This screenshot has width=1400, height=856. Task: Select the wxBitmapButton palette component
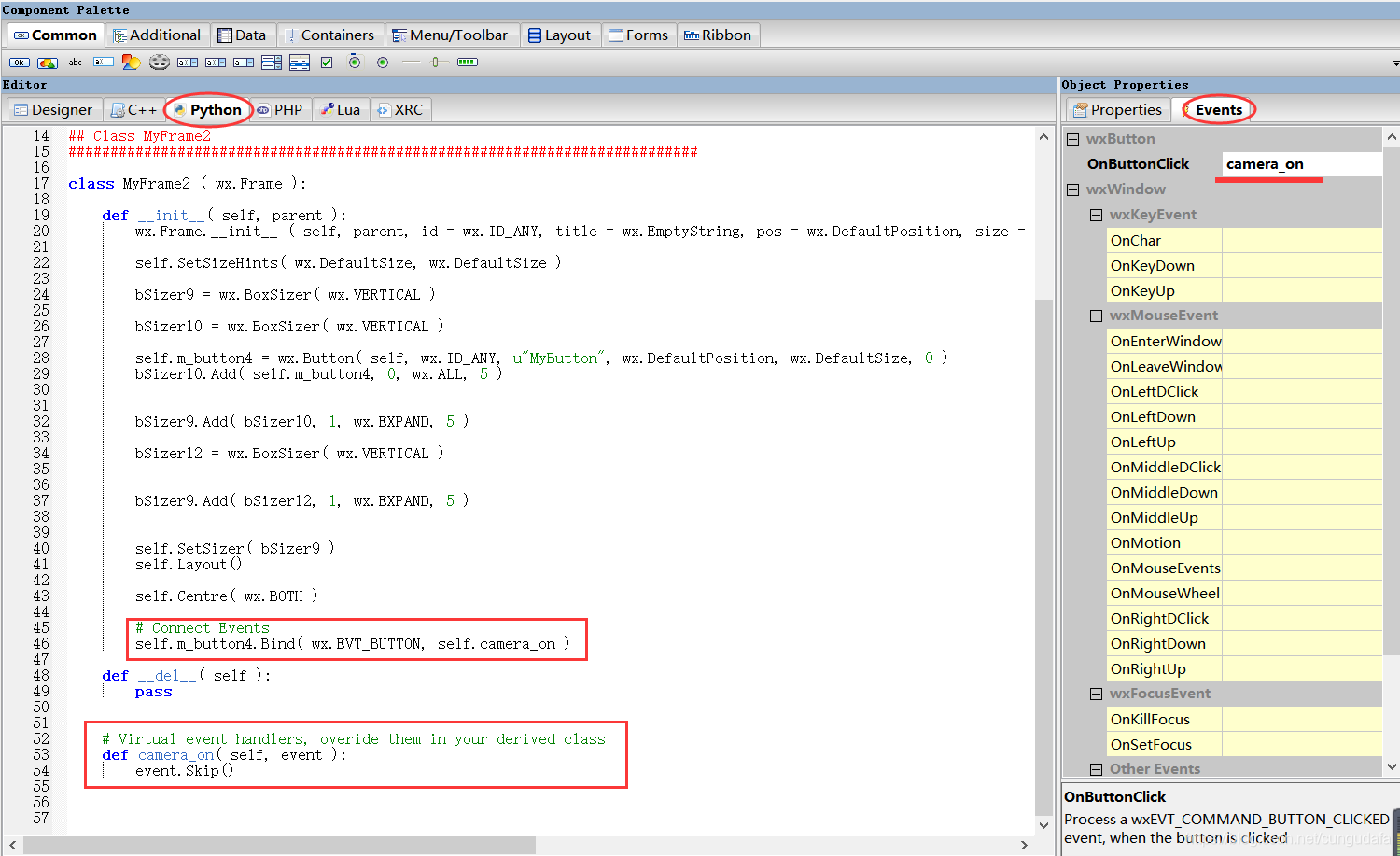[x=48, y=63]
